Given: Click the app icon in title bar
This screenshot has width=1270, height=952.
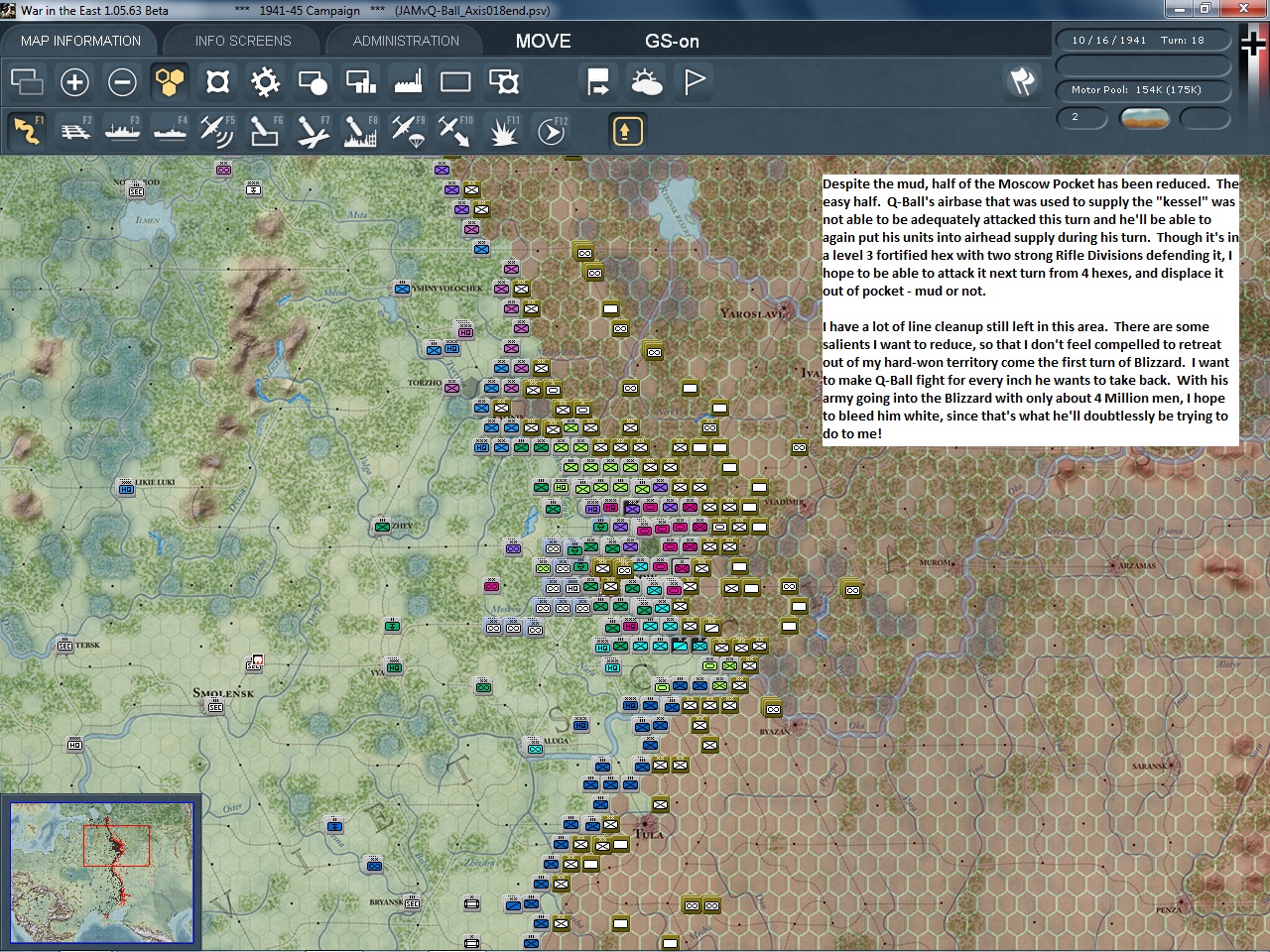Looking at the screenshot, I should pos(9,10).
